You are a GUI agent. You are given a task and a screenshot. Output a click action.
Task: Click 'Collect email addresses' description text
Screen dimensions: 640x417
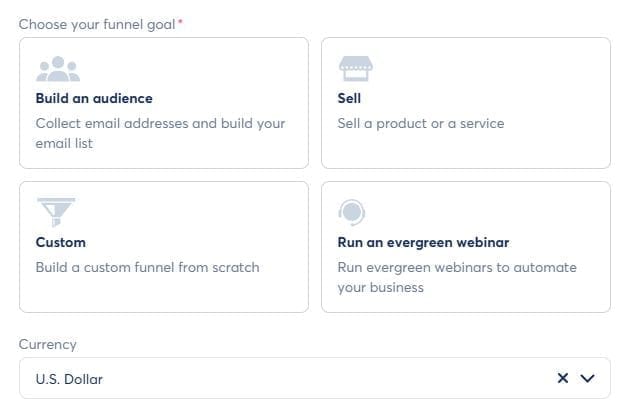point(160,124)
